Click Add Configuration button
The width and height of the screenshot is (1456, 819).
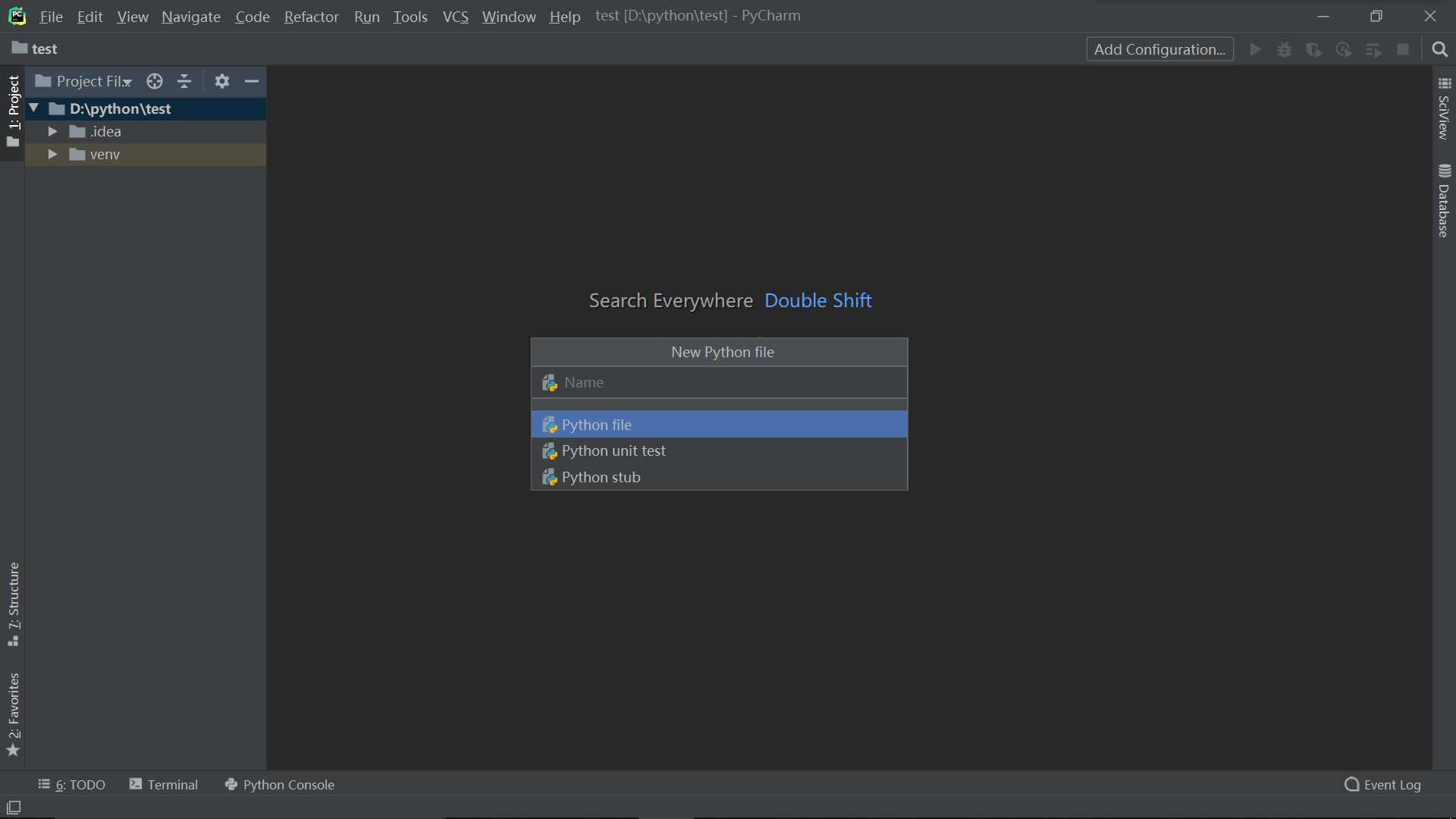(1159, 49)
